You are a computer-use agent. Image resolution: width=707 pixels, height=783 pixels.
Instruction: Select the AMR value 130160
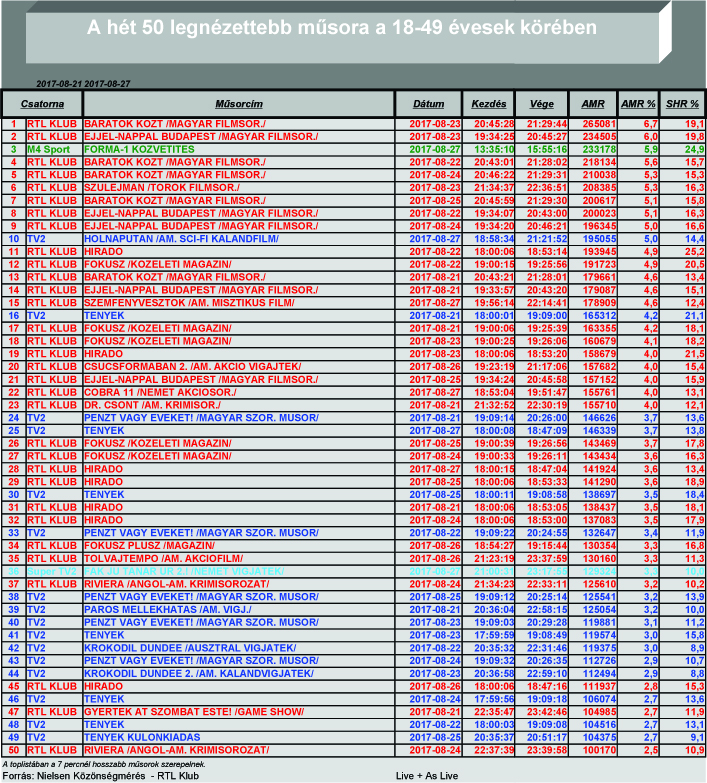pyautogui.click(x=599, y=558)
